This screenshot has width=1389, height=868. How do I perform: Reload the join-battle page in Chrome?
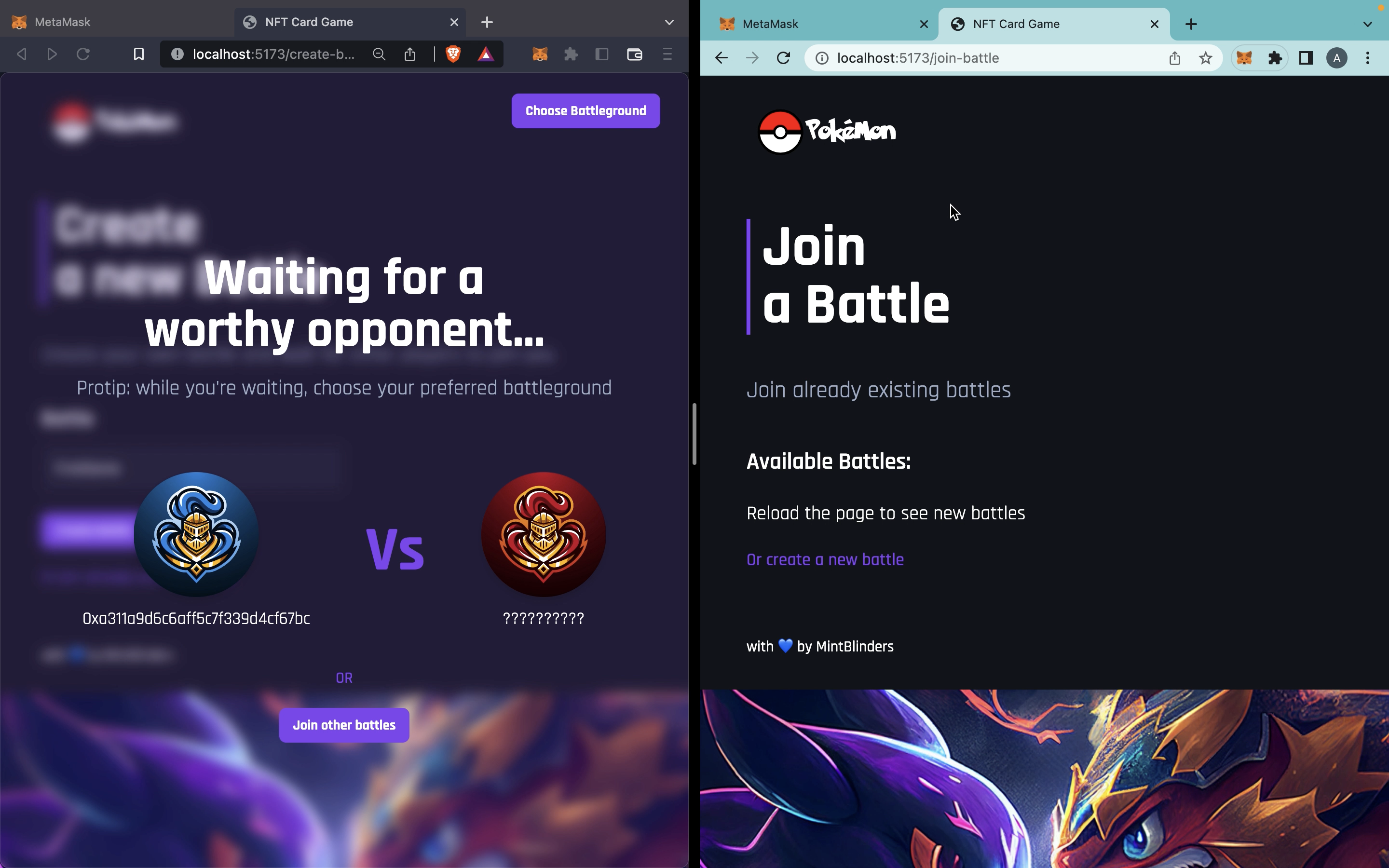pyautogui.click(x=783, y=58)
